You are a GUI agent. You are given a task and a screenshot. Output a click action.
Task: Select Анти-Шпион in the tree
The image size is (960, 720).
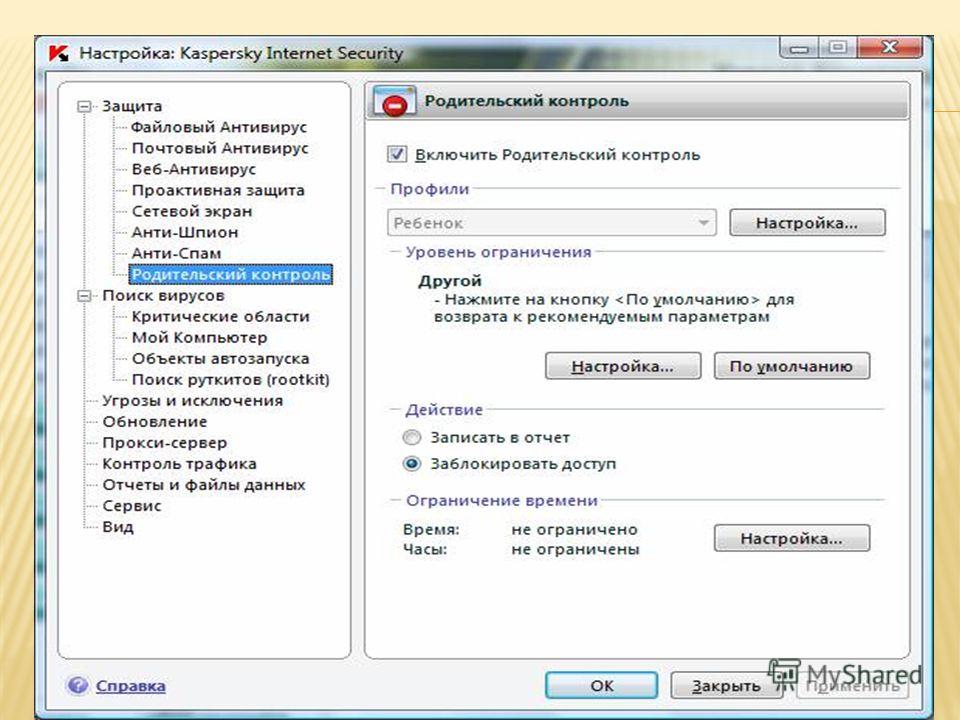[185, 232]
